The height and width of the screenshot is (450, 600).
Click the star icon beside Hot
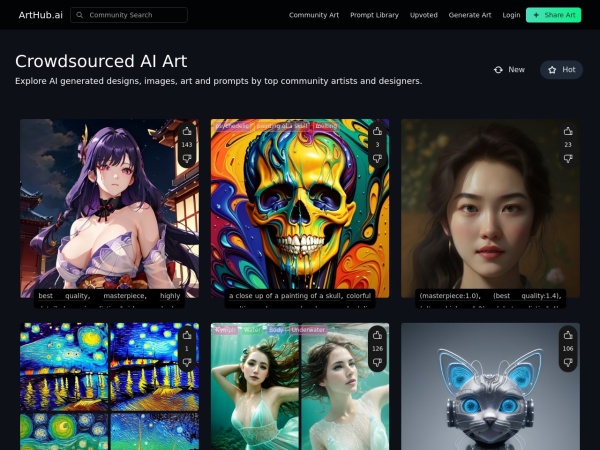552,70
